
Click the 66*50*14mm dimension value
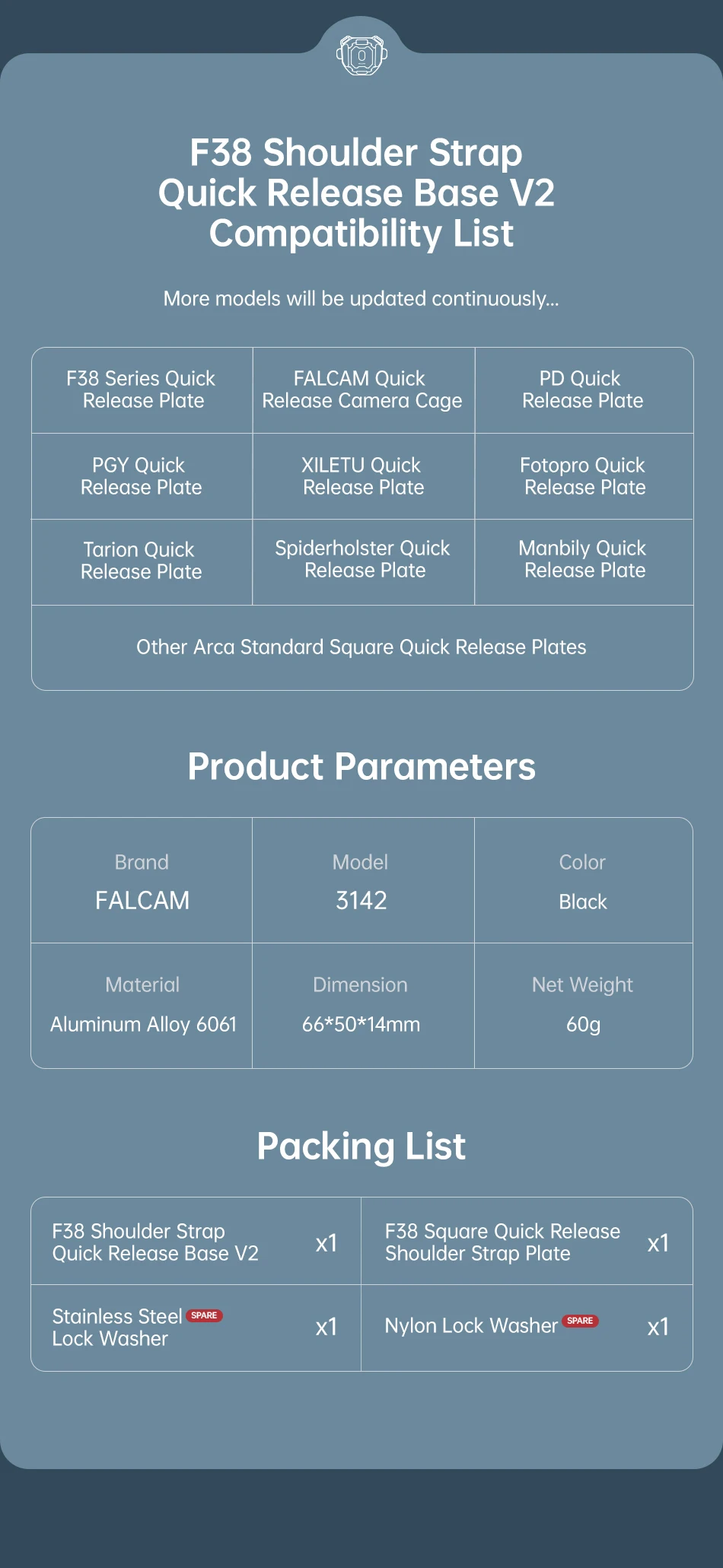tap(361, 1024)
